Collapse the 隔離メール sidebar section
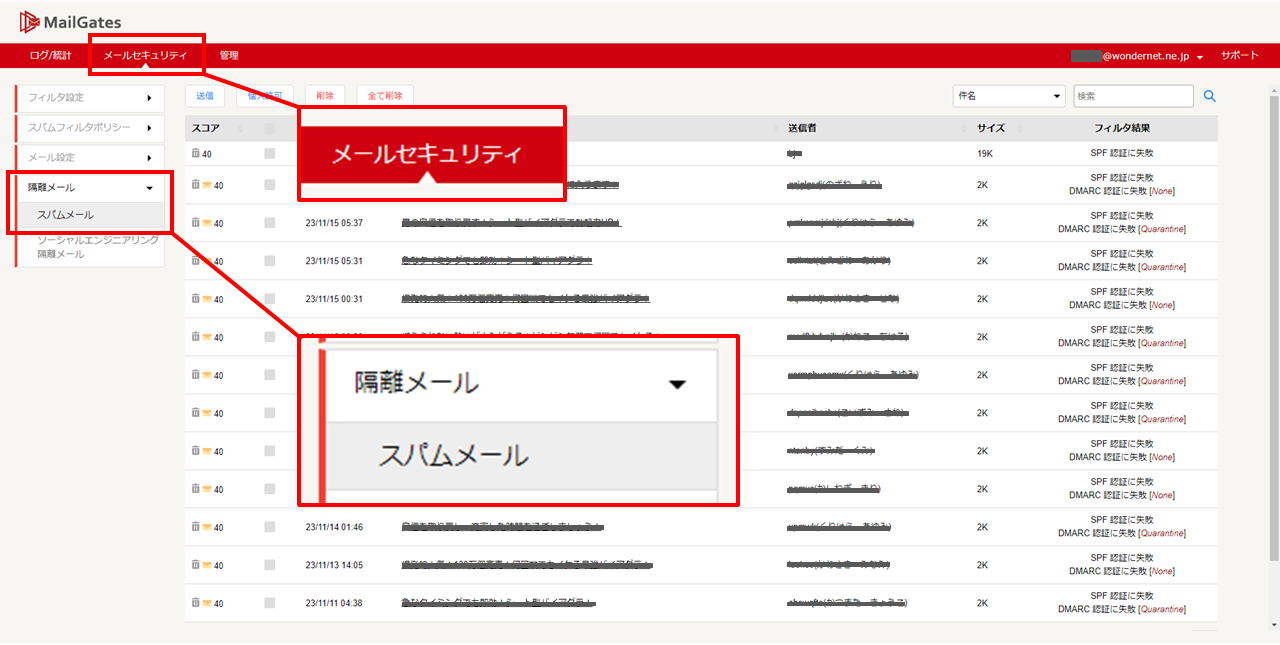Viewport: 1280px width, 645px height. click(x=90, y=188)
